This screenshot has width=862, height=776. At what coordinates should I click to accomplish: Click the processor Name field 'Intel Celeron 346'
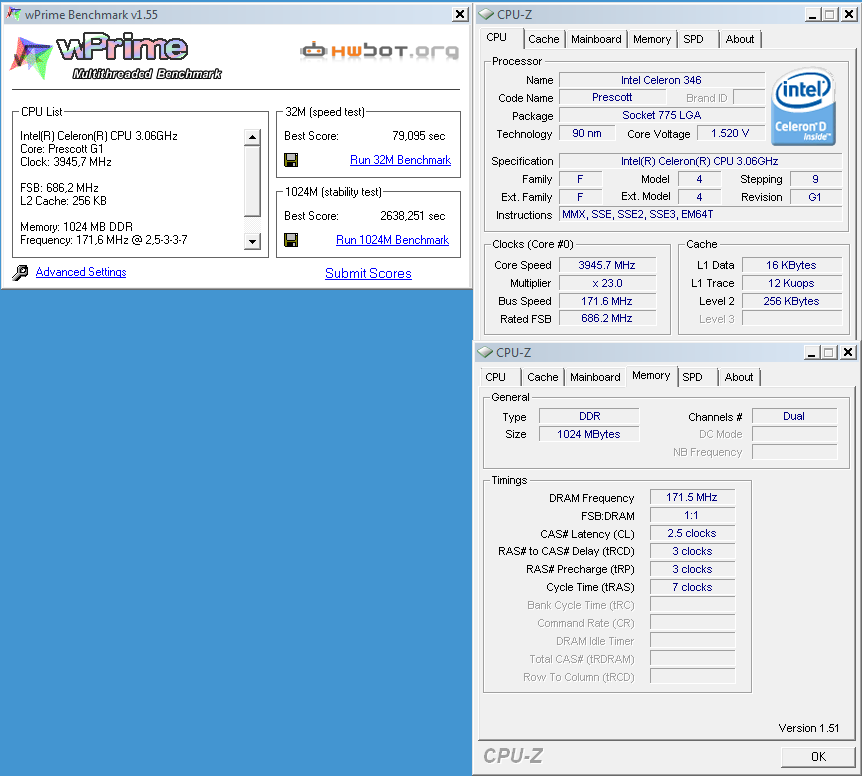[x=661, y=80]
